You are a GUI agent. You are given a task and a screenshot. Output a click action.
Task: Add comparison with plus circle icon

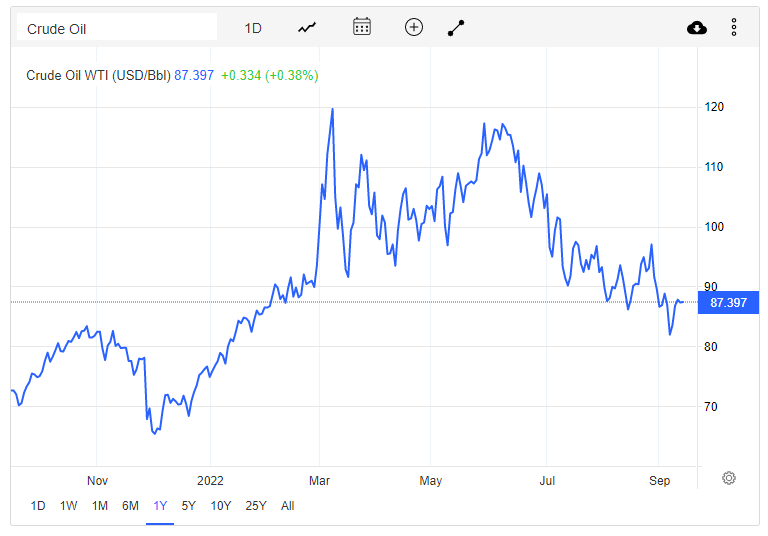pos(414,27)
